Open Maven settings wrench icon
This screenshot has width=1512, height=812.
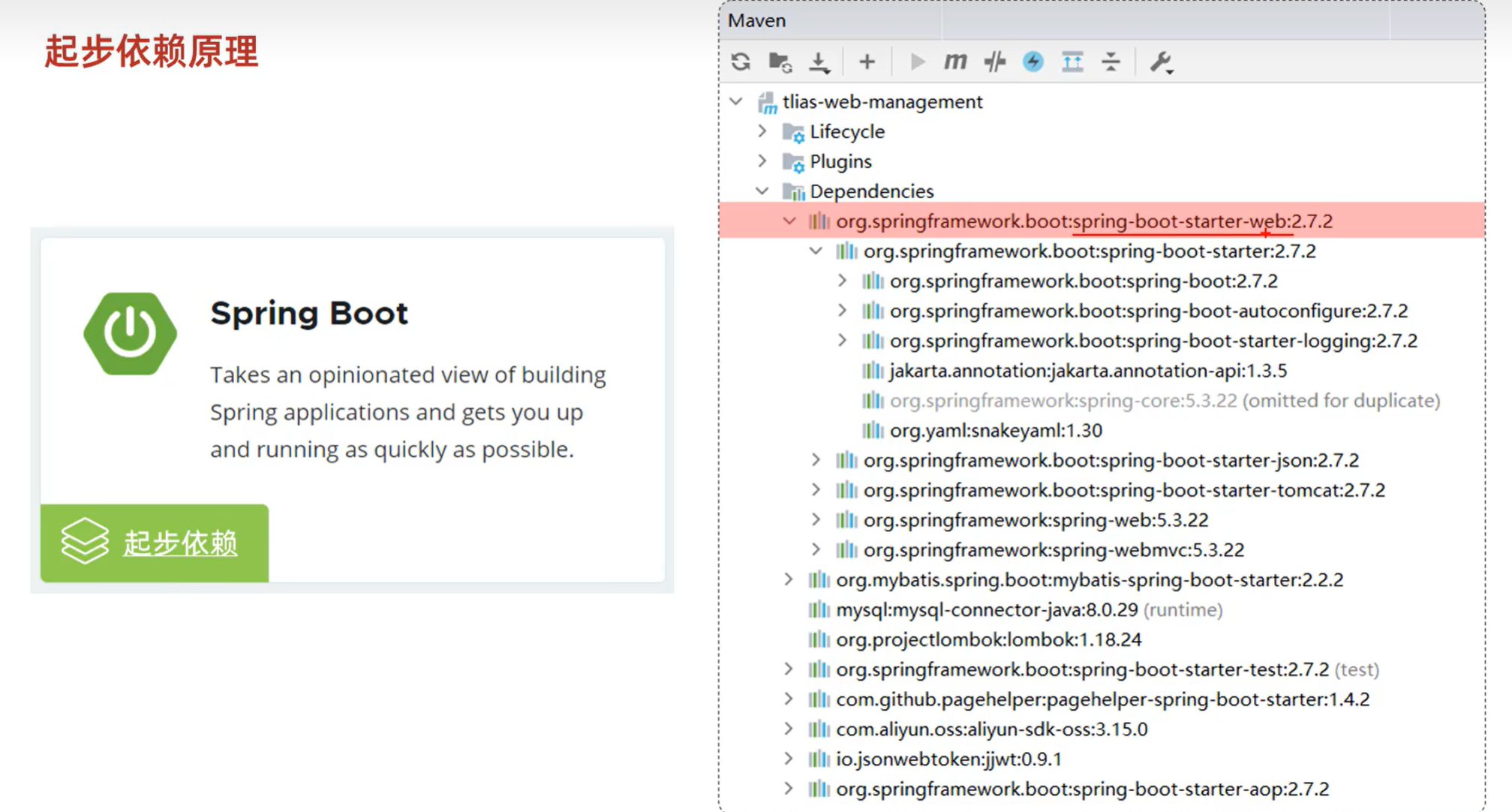pyautogui.click(x=1161, y=62)
